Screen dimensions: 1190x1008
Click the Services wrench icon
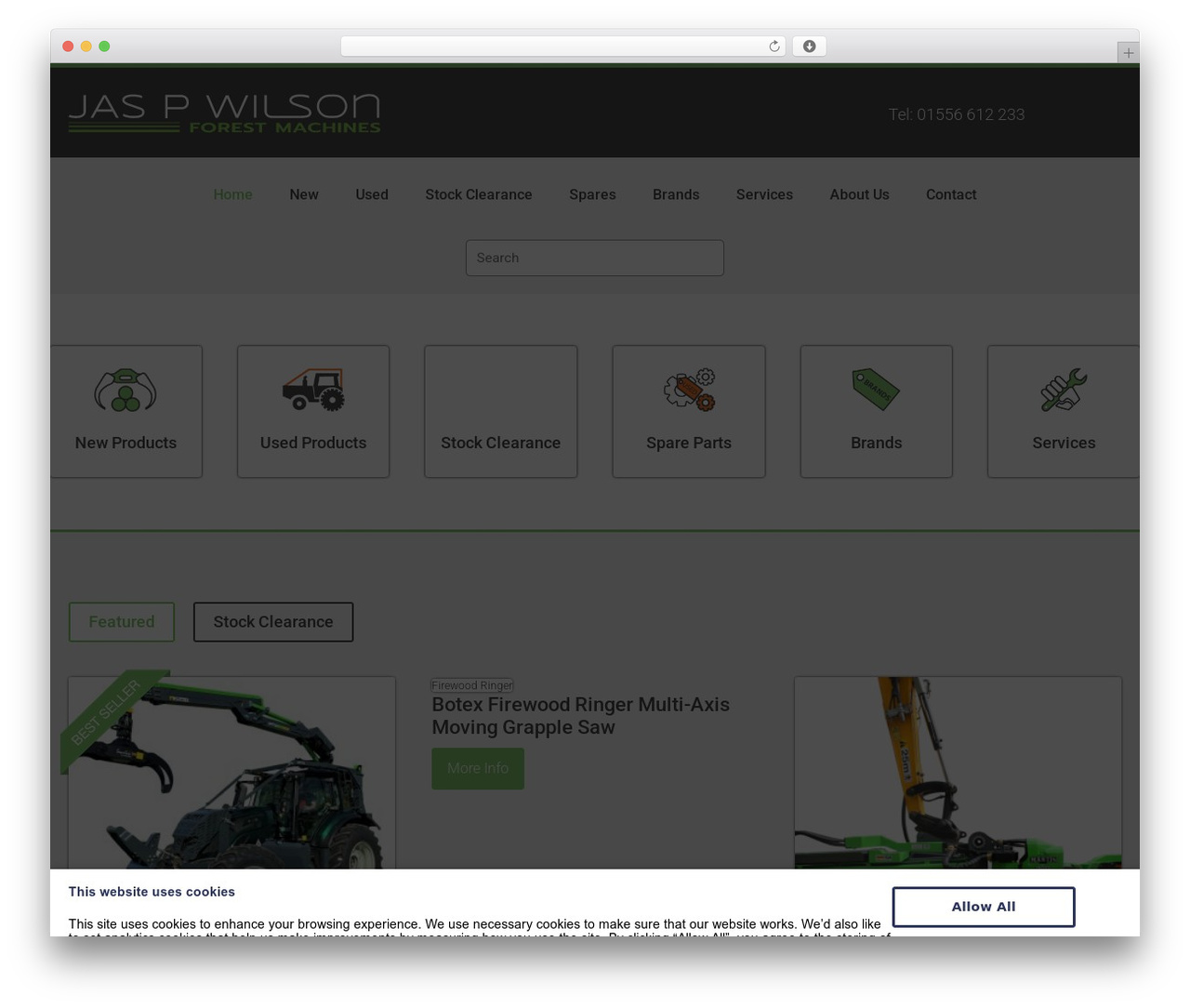pos(1064,390)
